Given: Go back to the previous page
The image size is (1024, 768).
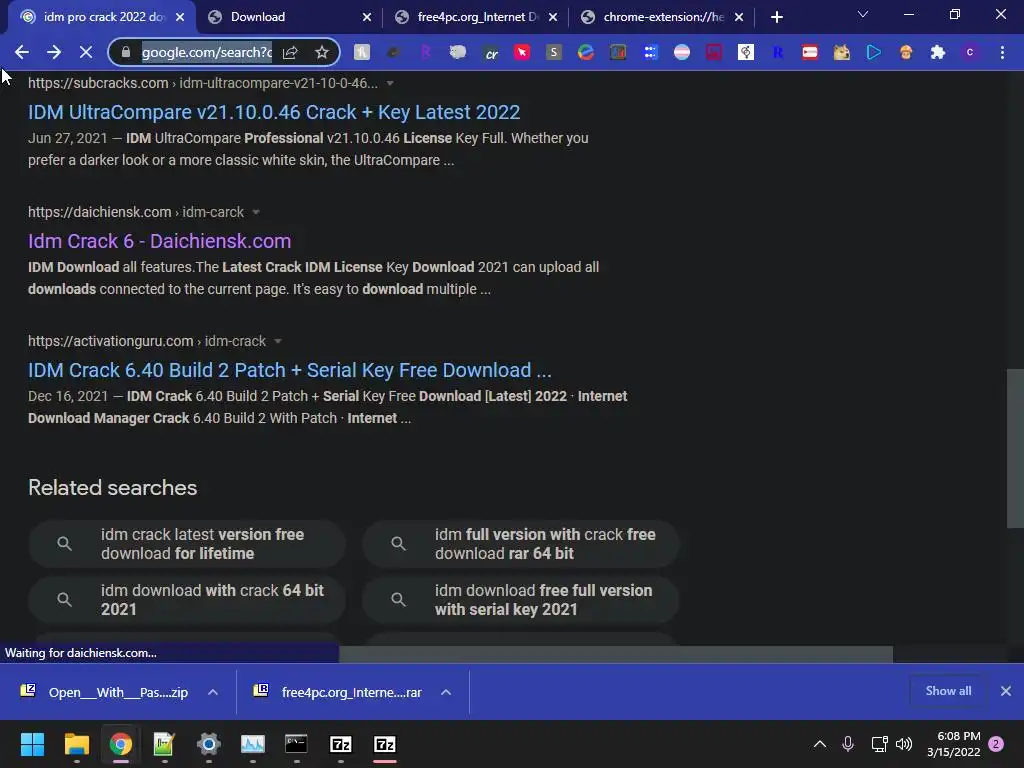Looking at the screenshot, I should point(22,52).
